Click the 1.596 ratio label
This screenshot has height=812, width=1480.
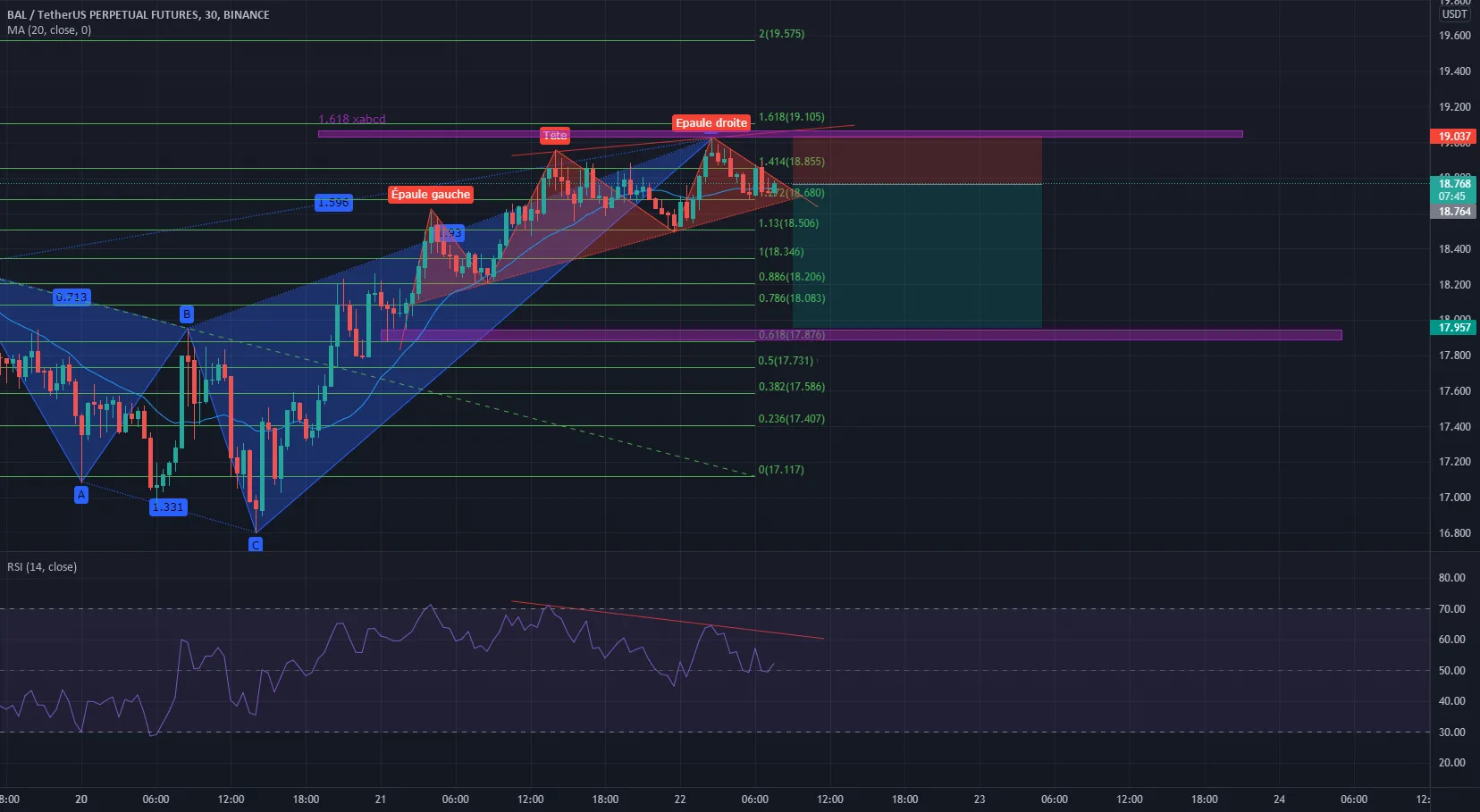click(333, 203)
